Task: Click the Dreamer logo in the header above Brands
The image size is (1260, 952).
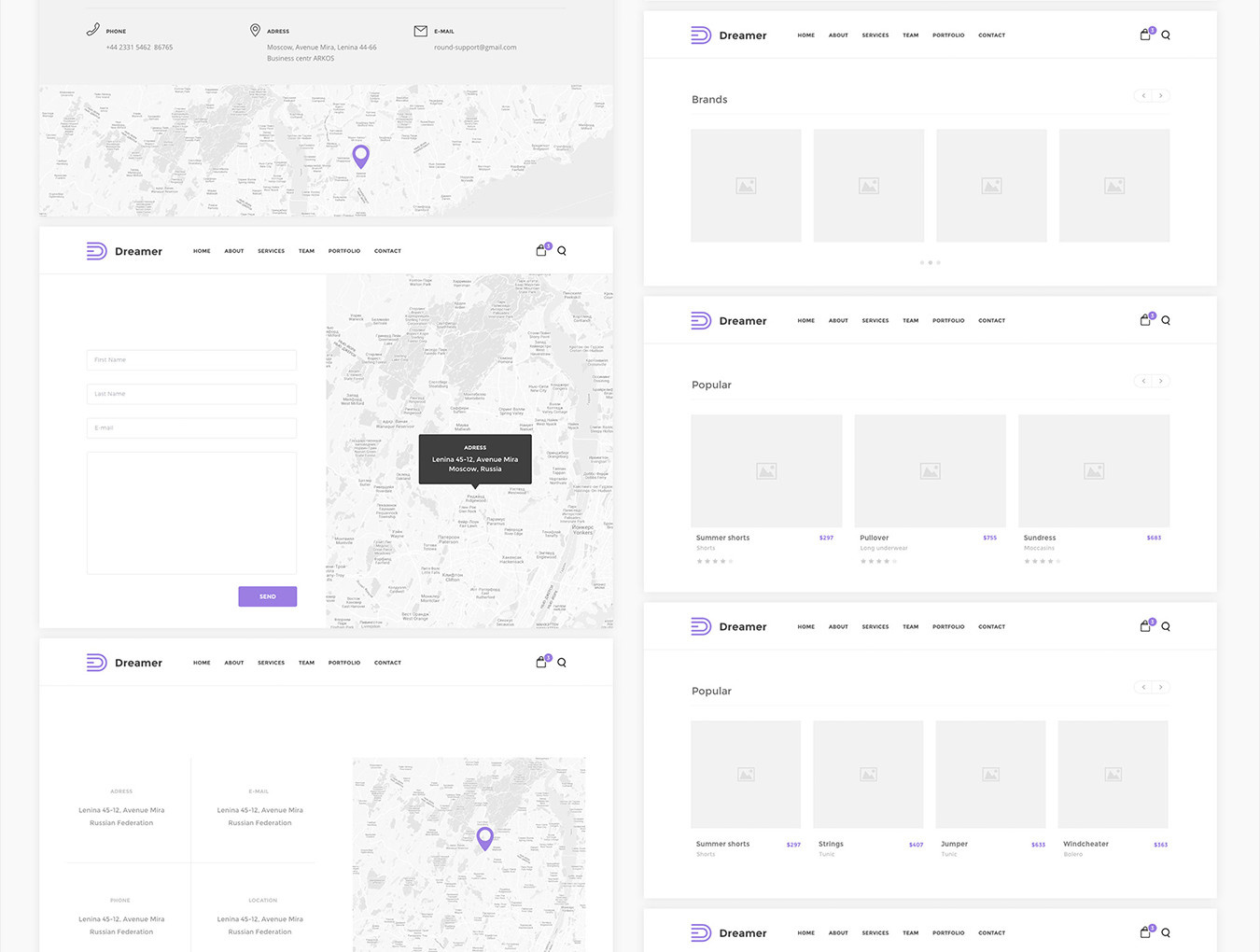Action: click(x=728, y=35)
